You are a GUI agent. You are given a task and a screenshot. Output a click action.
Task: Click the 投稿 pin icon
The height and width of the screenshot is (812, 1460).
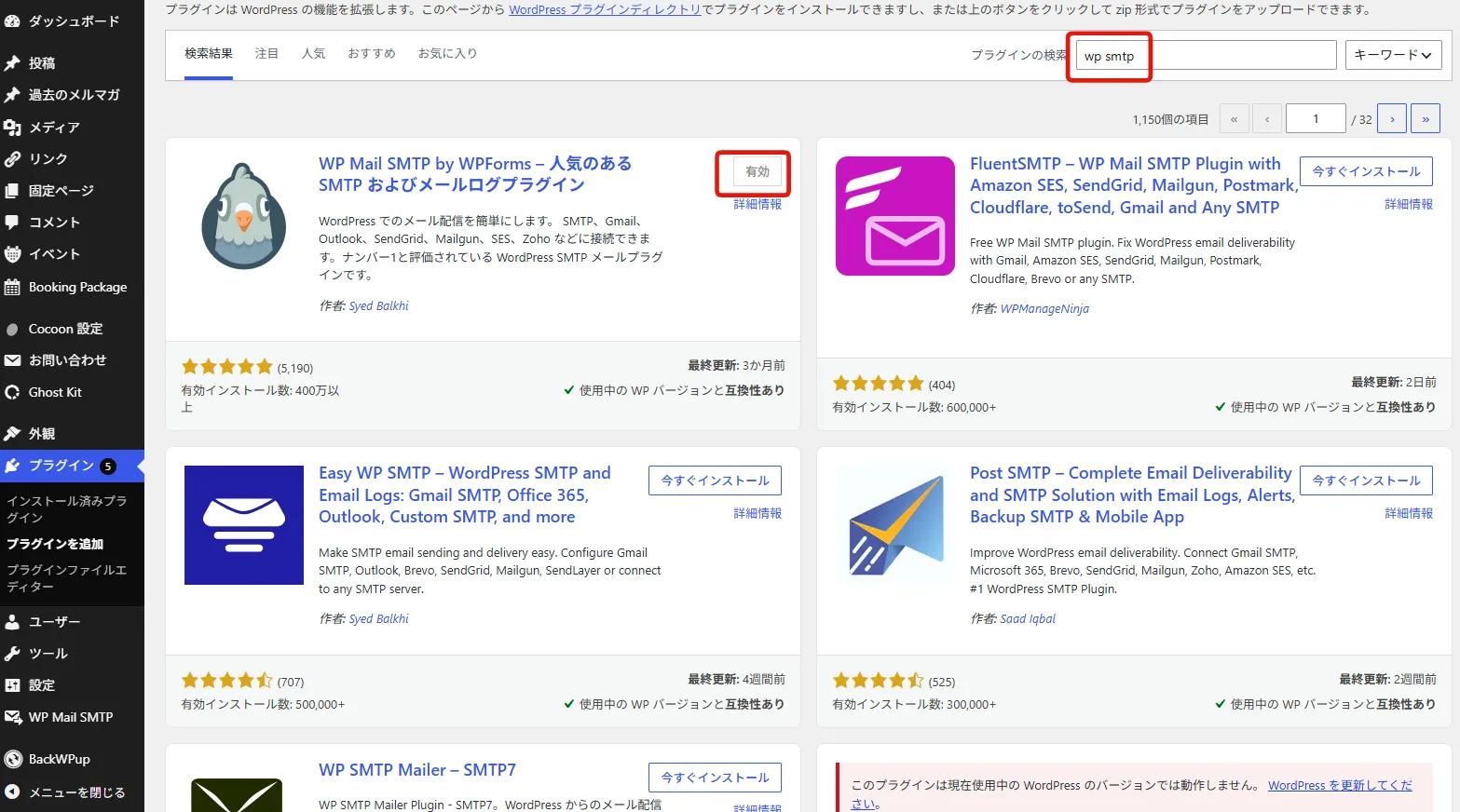[x=12, y=63]
